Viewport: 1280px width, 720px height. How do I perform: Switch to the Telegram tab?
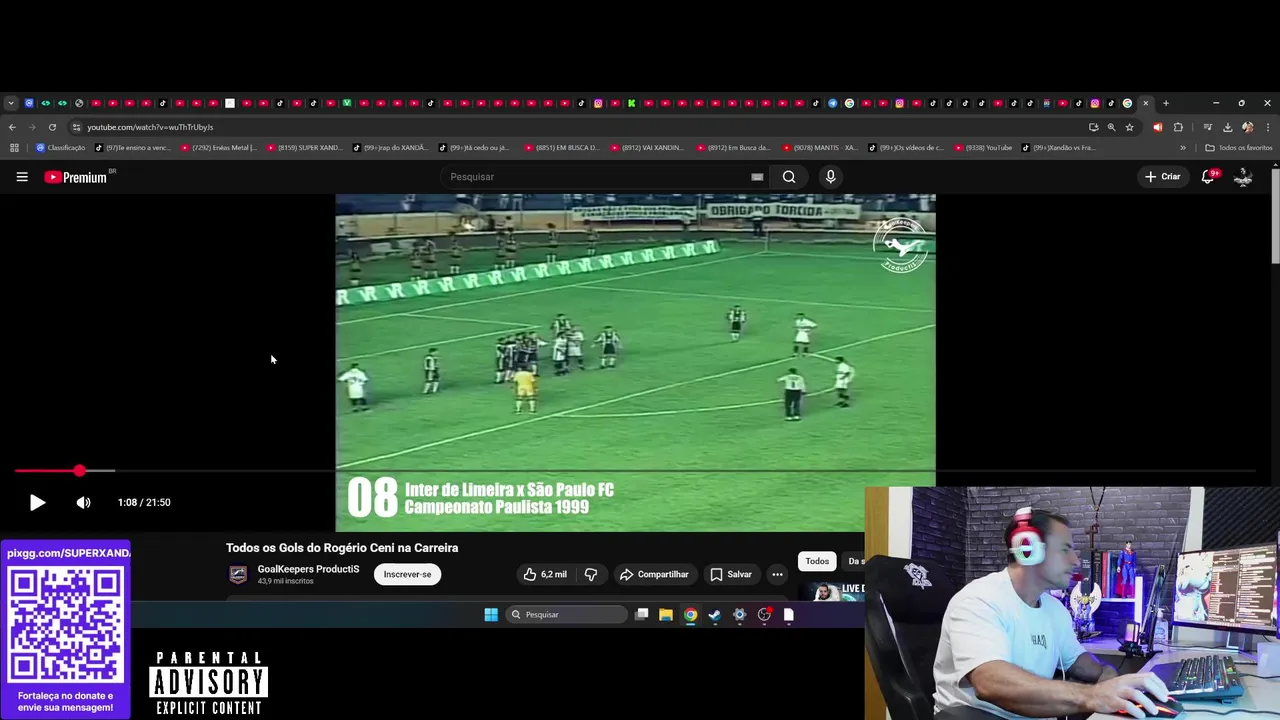coord(833,103)
